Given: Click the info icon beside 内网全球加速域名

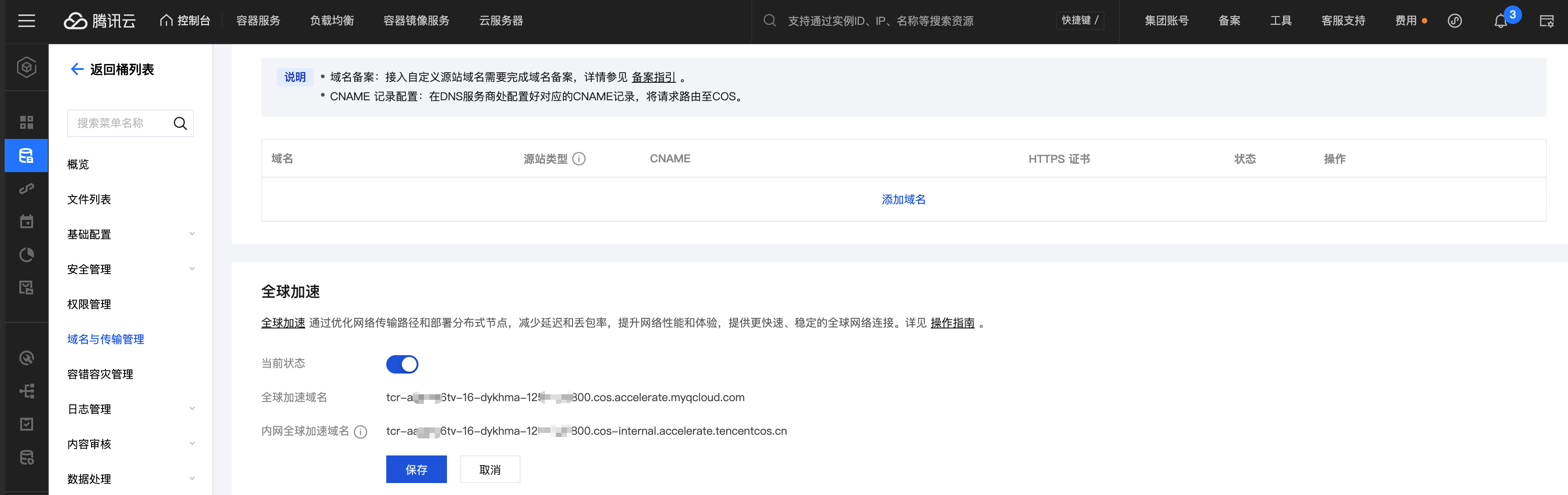Looking at the screenshot, I should 361,432.
